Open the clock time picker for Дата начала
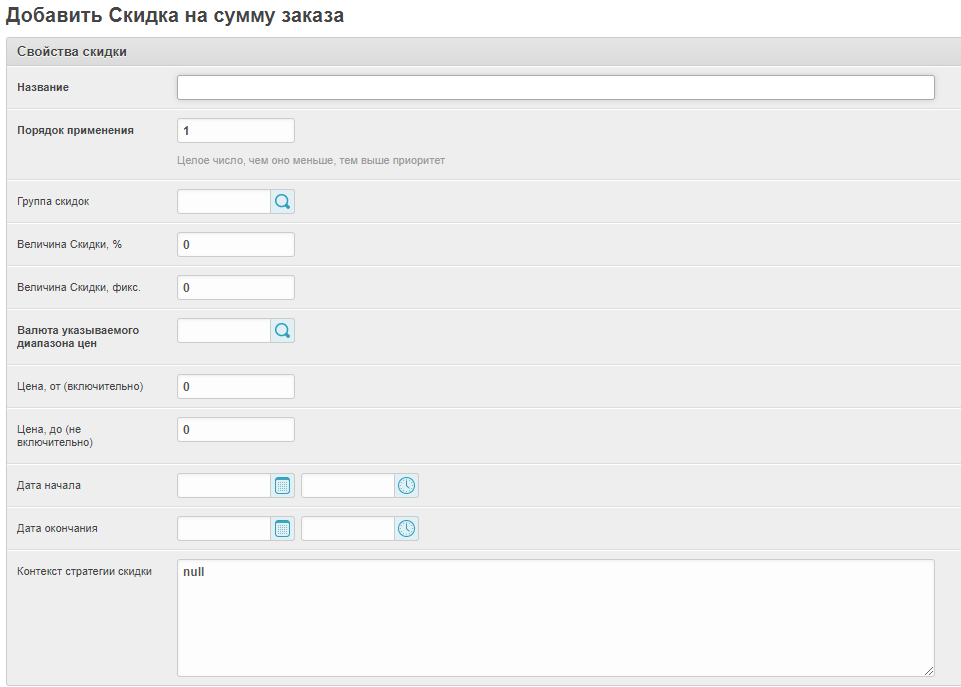 pyautogui.click(x=407, y=486)
